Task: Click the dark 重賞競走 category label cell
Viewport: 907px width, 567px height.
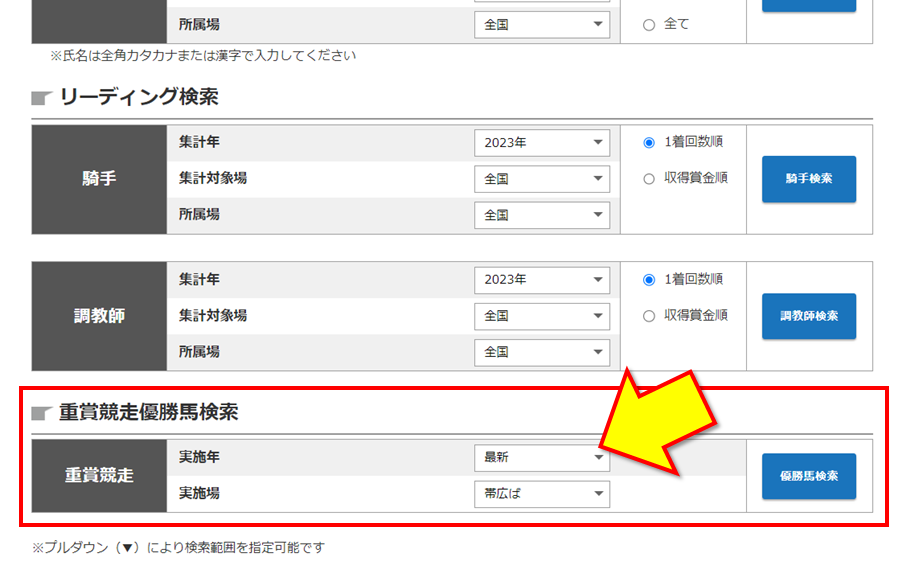Action: 99,476
